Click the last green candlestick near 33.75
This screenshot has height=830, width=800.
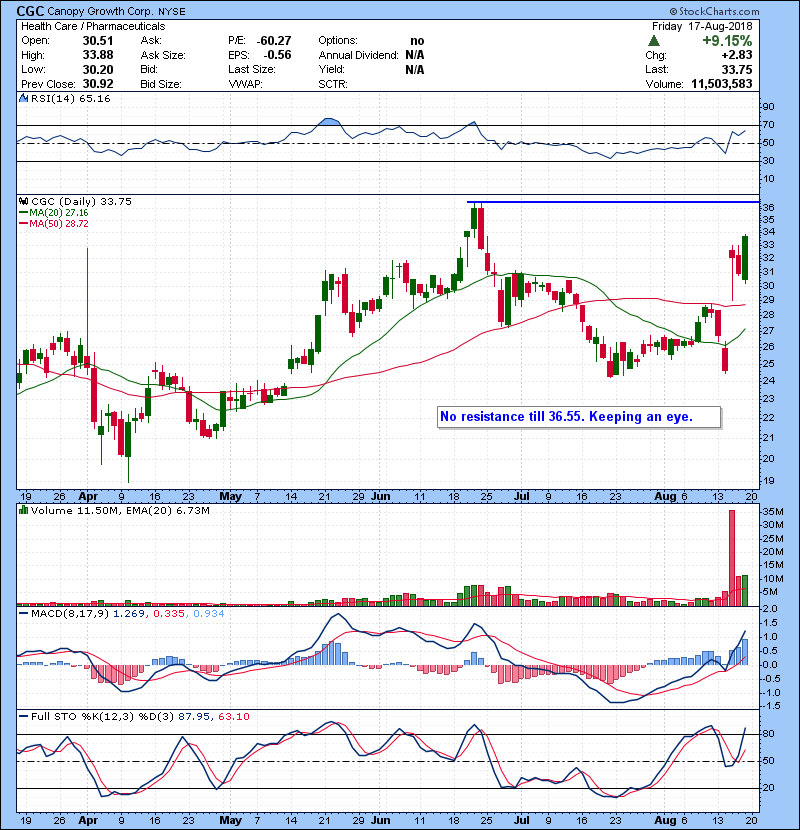tap(744, 257)
